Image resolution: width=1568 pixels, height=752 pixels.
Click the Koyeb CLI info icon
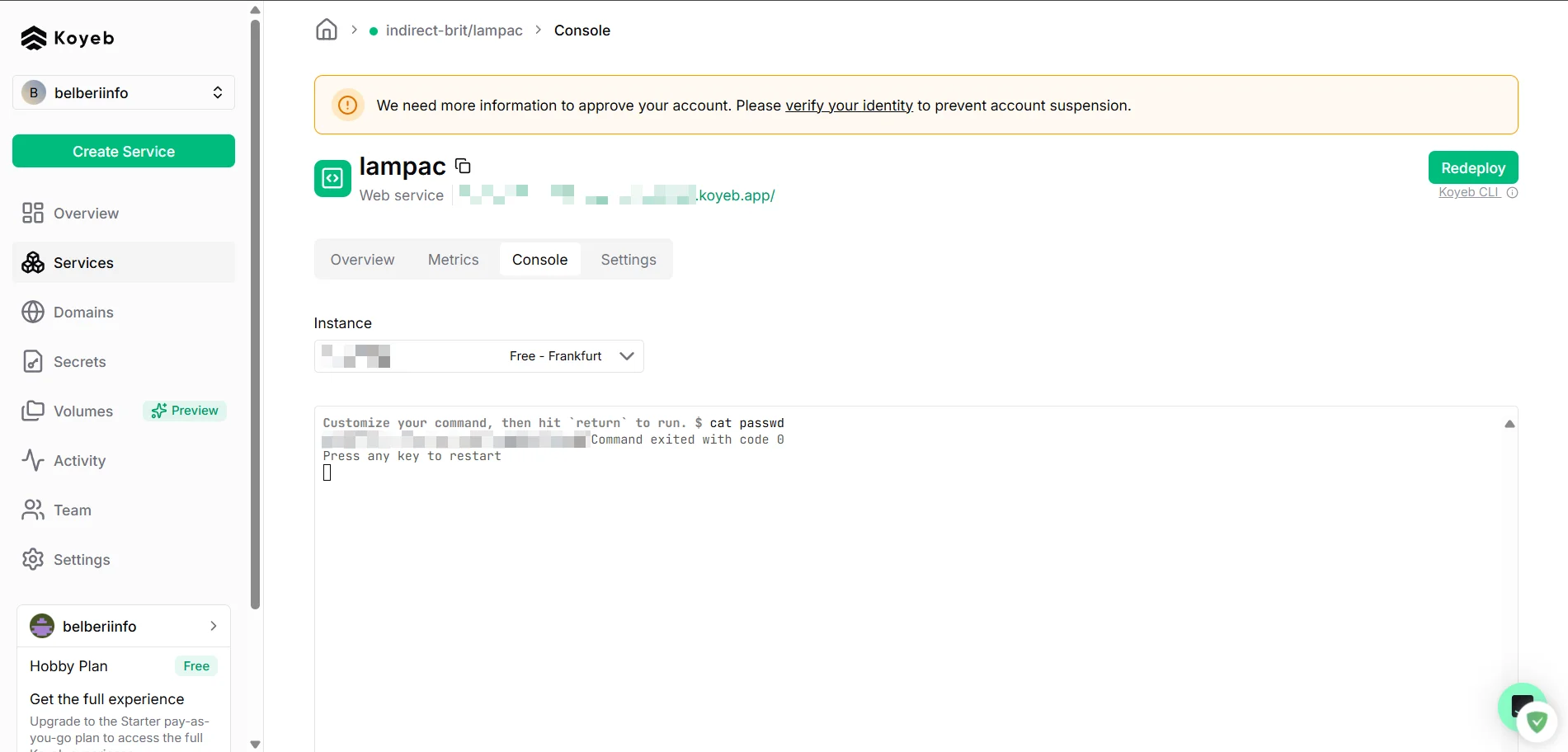pyautogui.click(x=1512, y=193)
